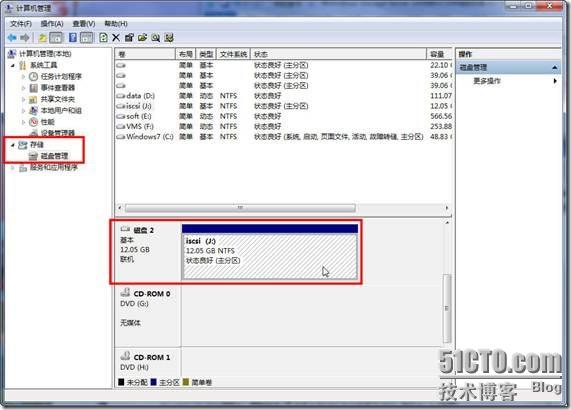Expand the 服务和应用程序 node arrow
The width and height of the screenshot is (571, 410).
(x=13, y=168)
